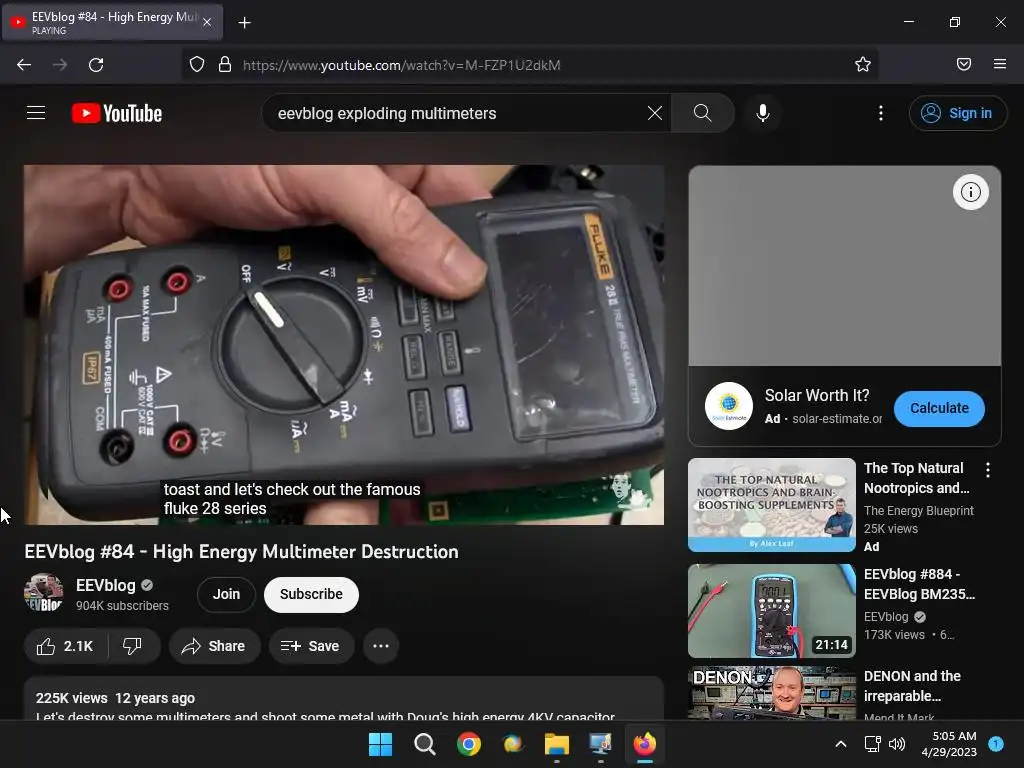The height and width of the screenshot is (768, 1024).
Task: Click the Firefox URL address bar
Action: (530, 65)
